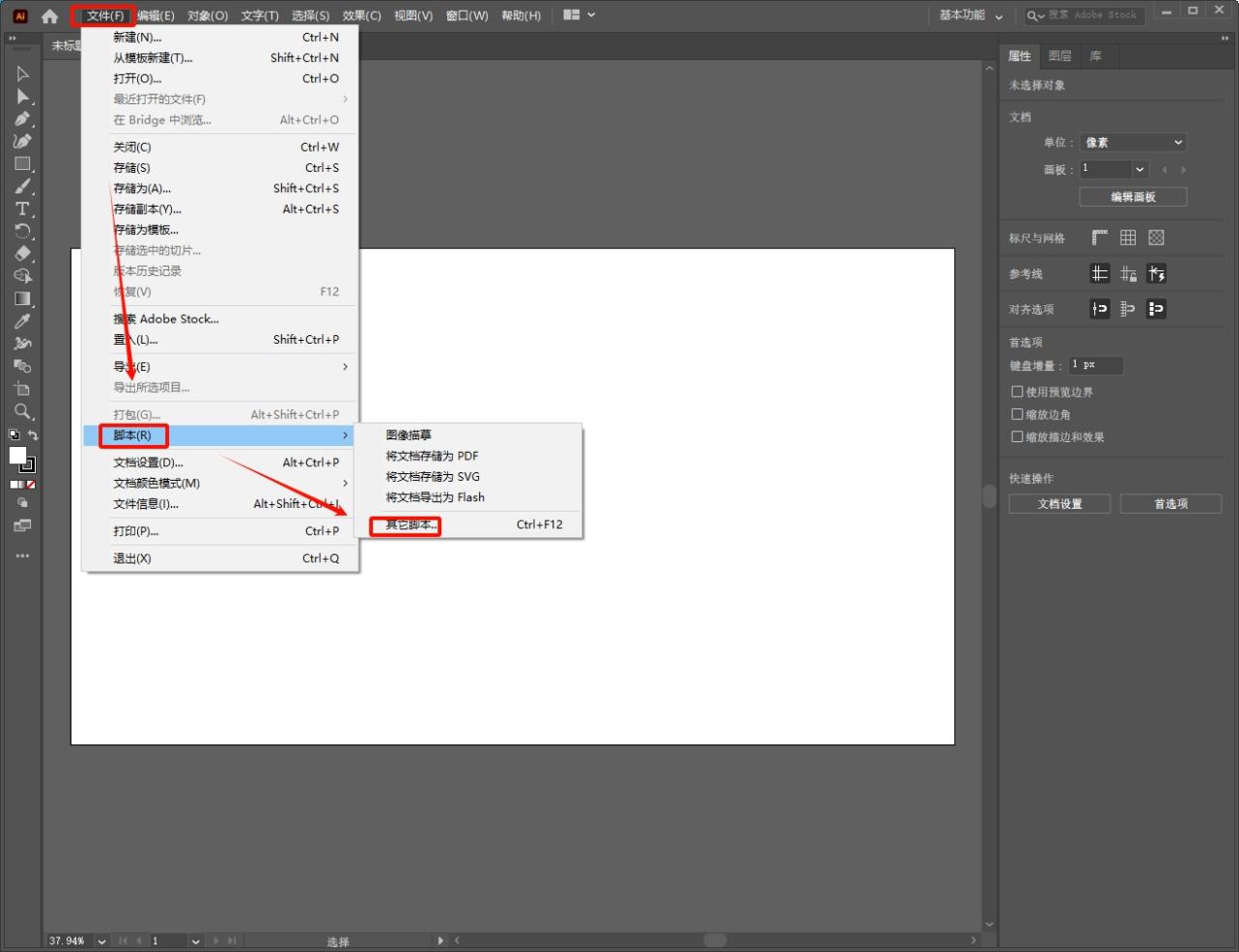This screenshot has width=1239, height=952.
Task: Click the 编辑画板 button
Action: [1133, 197]
